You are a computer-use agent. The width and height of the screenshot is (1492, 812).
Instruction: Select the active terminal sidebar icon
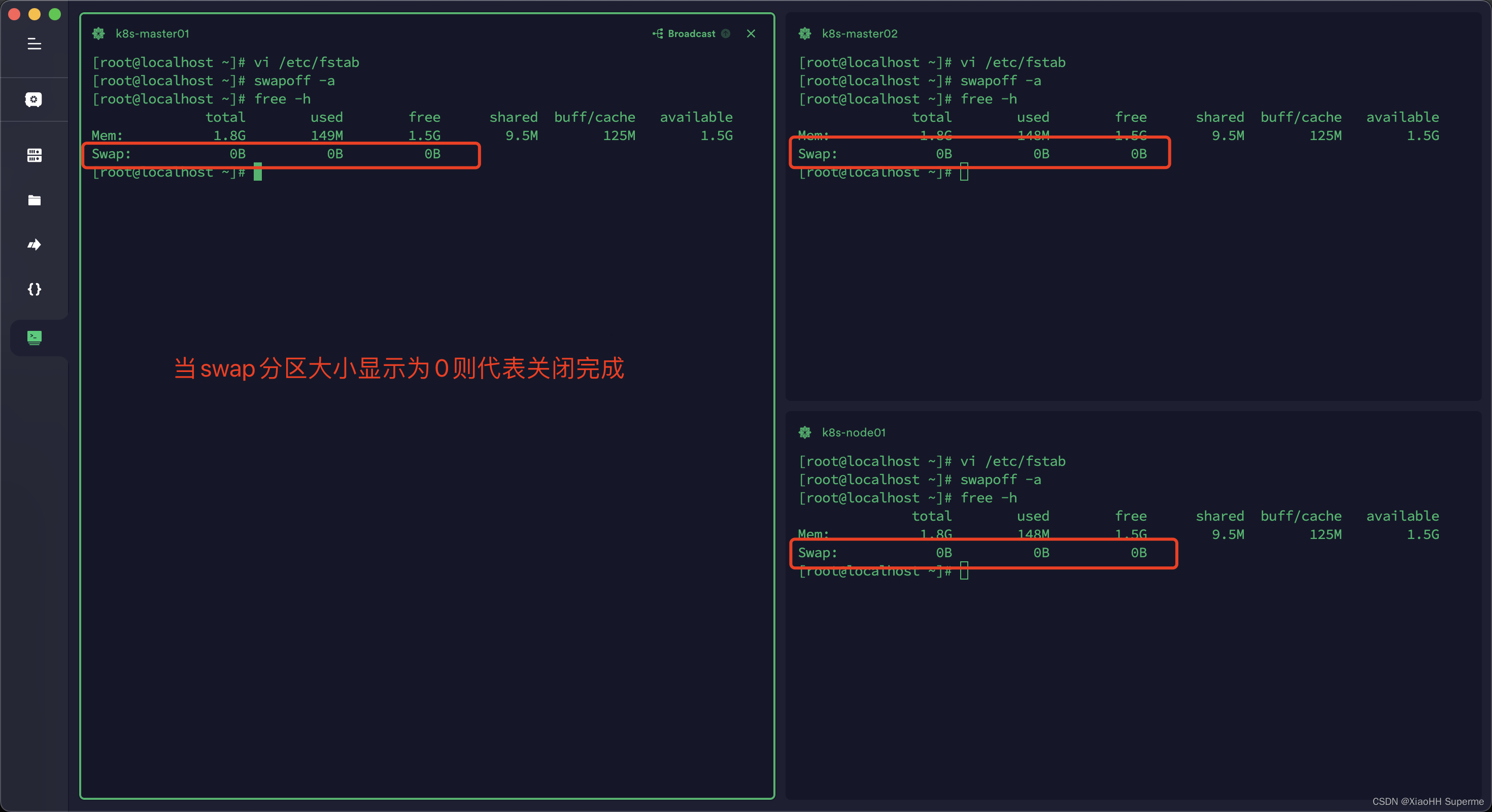[34, 337]
